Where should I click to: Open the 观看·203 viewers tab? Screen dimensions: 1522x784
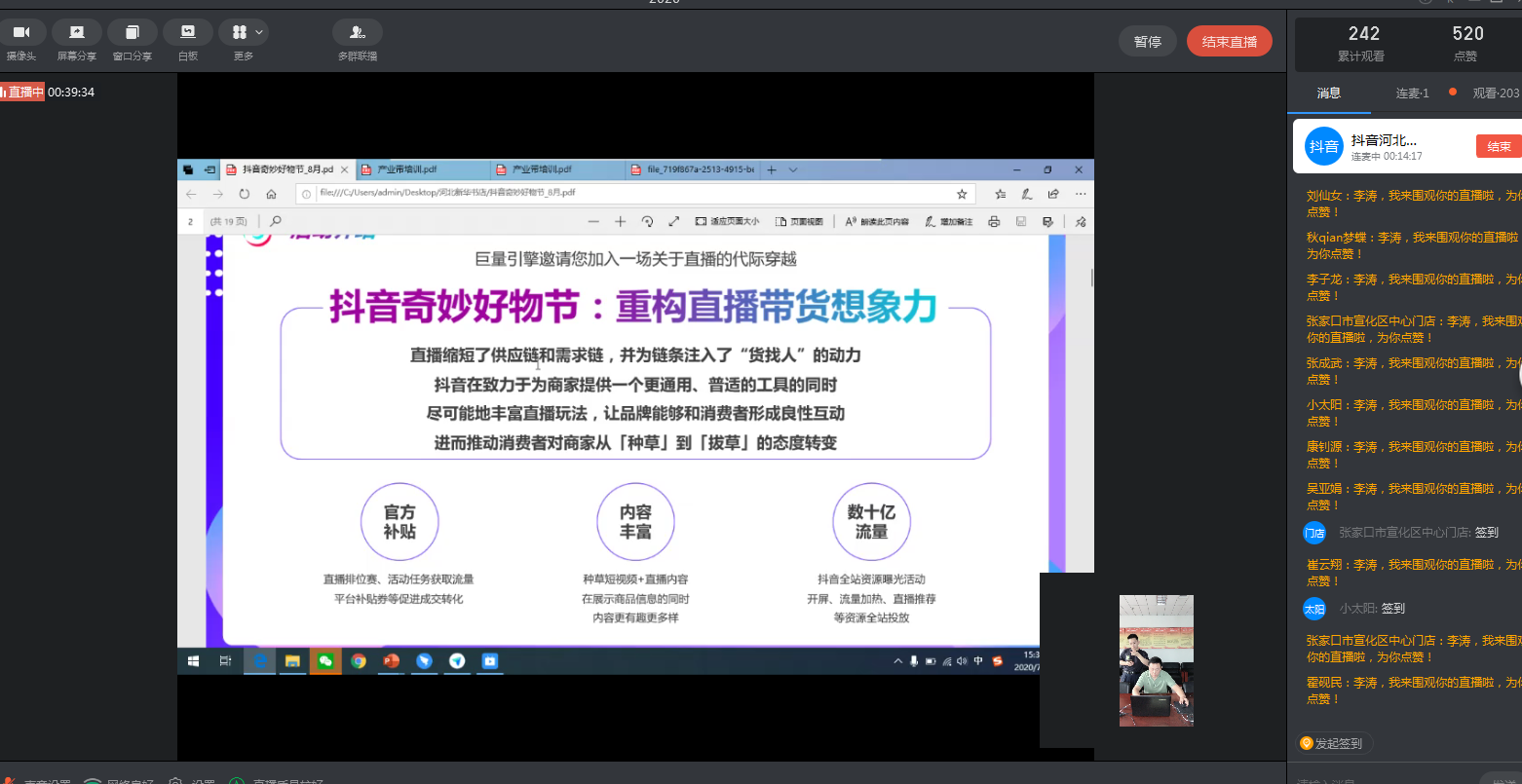[x=1496, y=93]
